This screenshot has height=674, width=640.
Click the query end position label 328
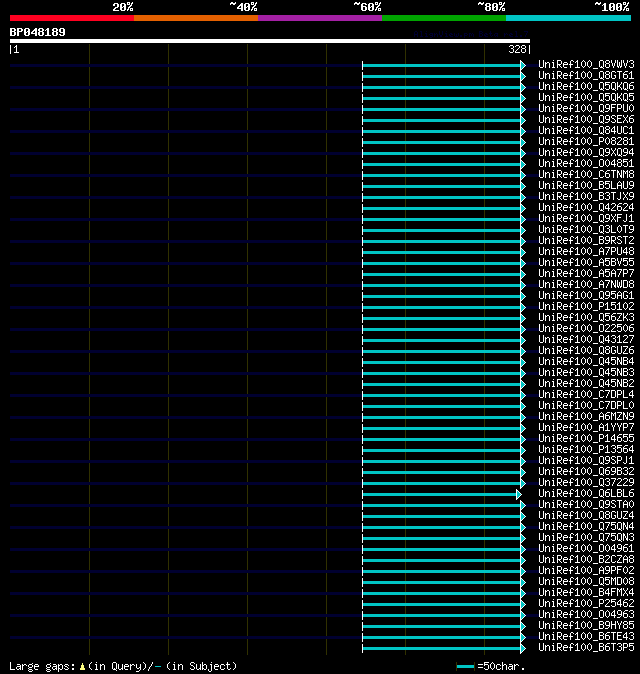pyautogui.click(x=517, y=49)
